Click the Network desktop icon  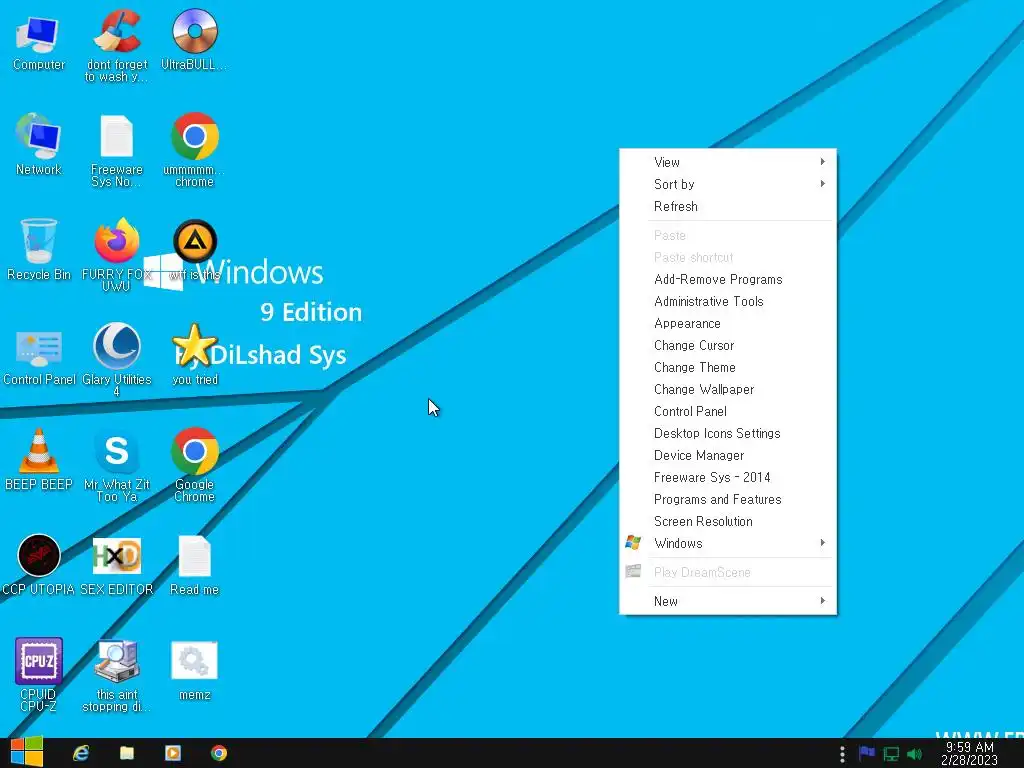[x=39, y=145]
